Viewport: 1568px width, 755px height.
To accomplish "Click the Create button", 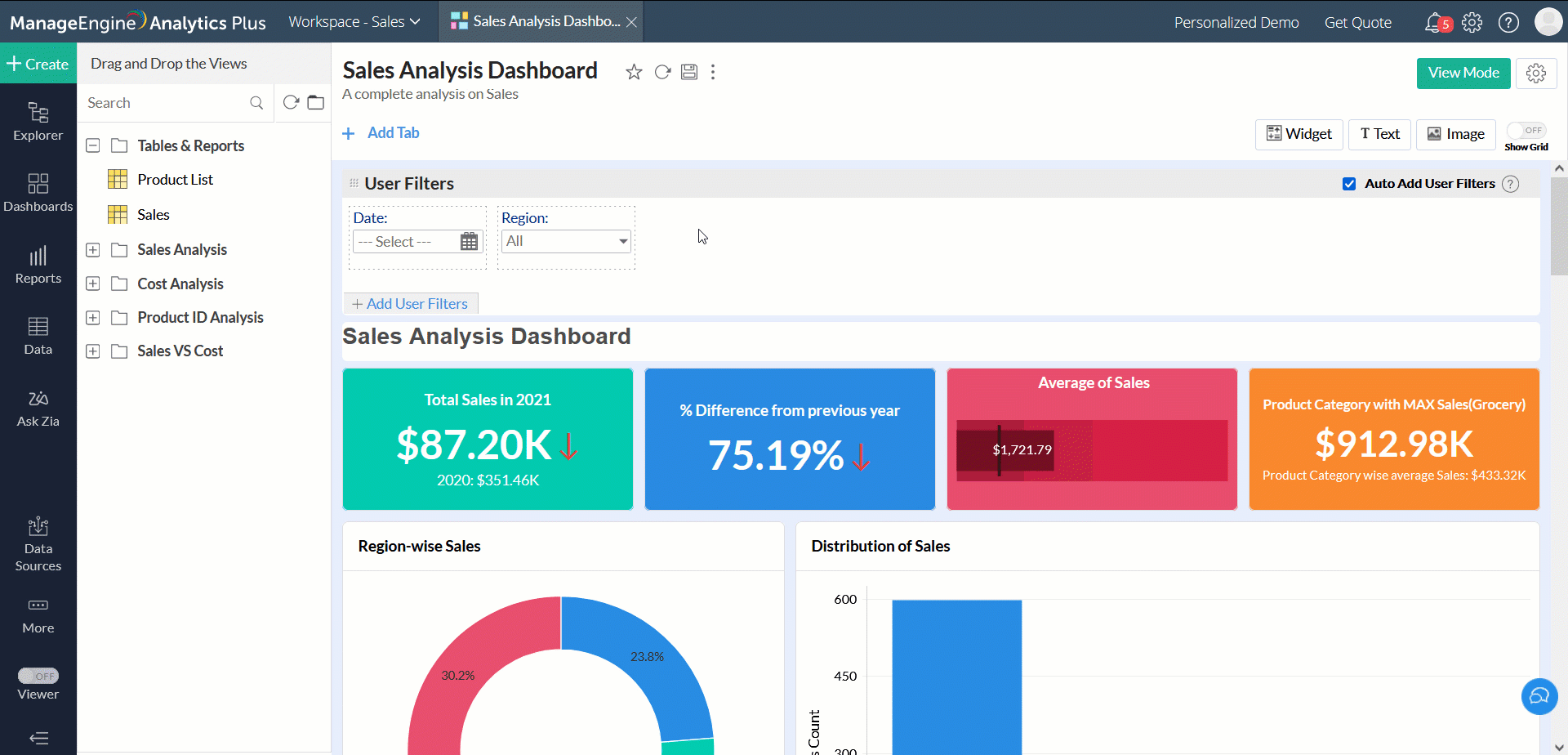I will pyautogui.click(x=38, y=64).
